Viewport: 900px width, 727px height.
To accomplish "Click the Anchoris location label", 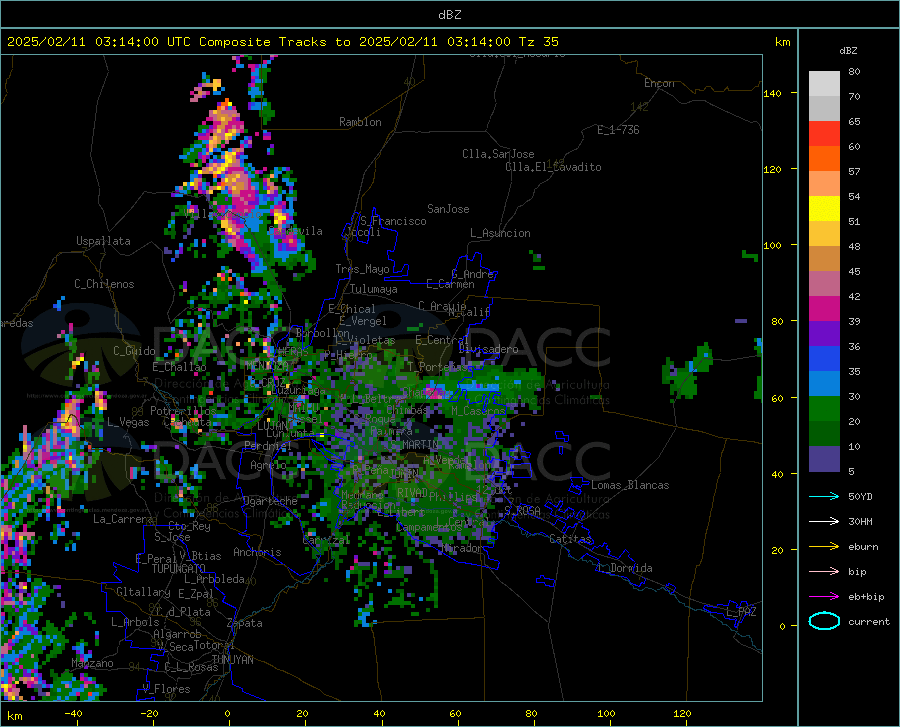I will 257,552.
